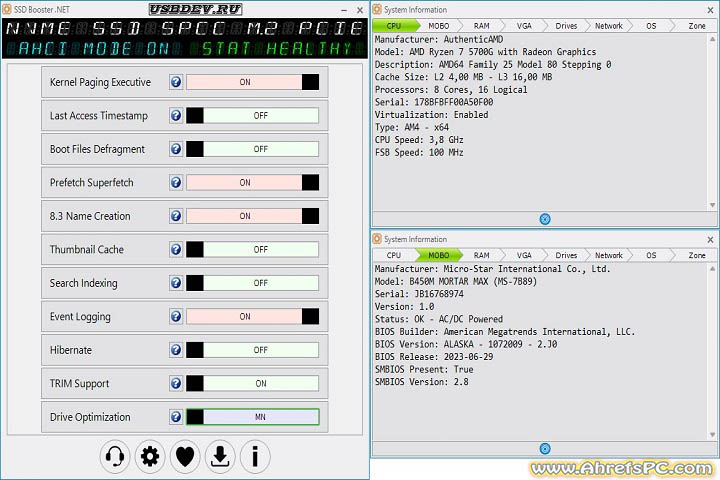
Task: Click SMBIOS Version: 2.8 line
Action: coord(422,382)
